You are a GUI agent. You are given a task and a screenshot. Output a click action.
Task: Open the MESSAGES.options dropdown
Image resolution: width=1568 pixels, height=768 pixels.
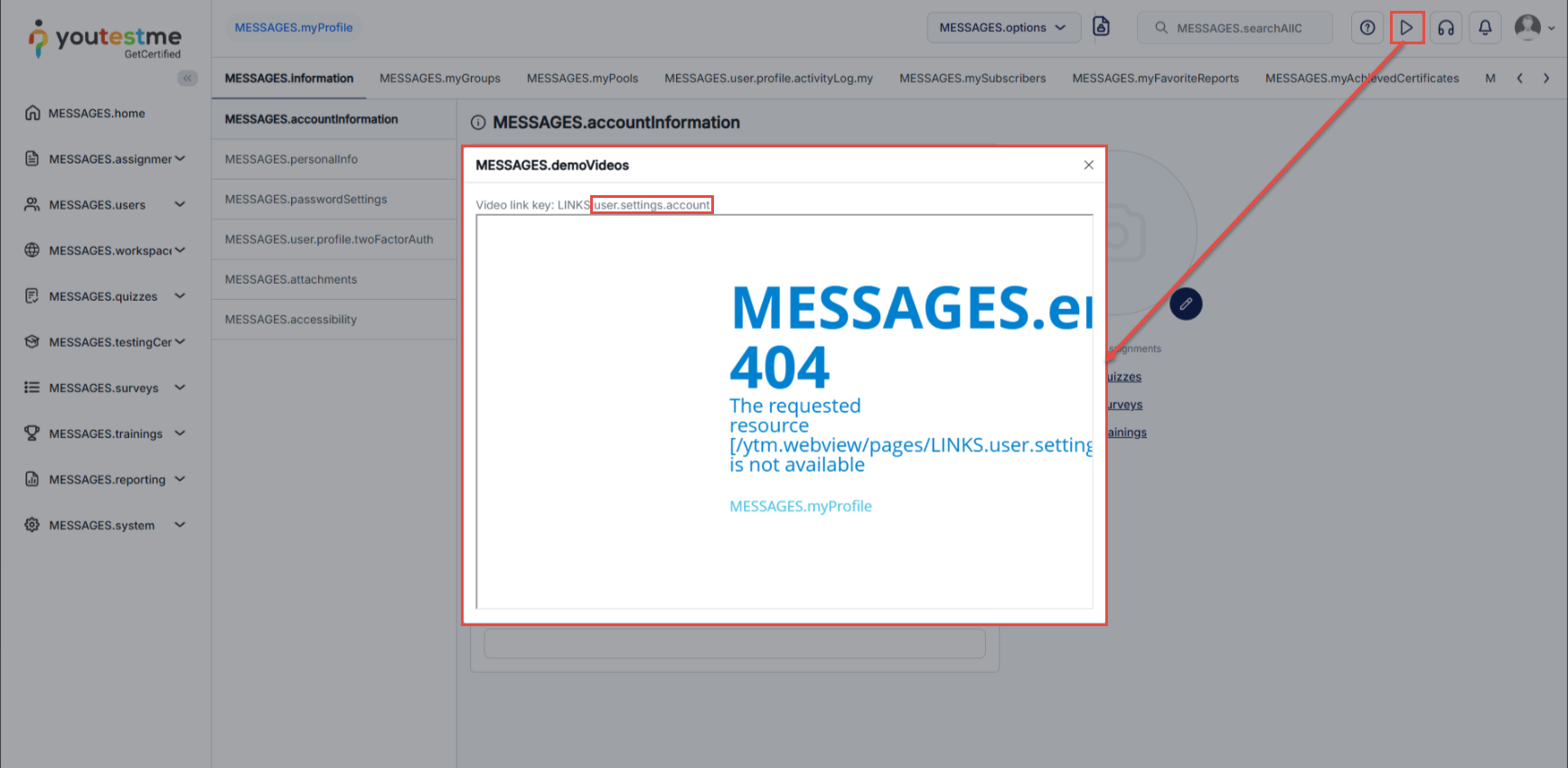(1003, 28)
